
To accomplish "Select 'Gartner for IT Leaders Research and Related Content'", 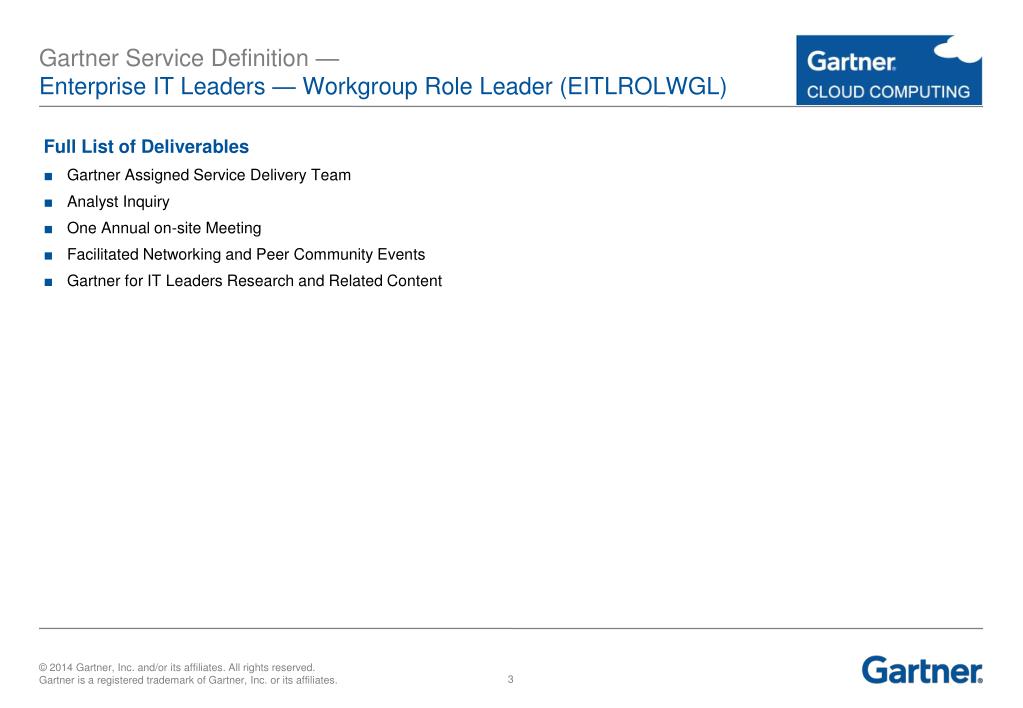I will click(x=254, y=281).
